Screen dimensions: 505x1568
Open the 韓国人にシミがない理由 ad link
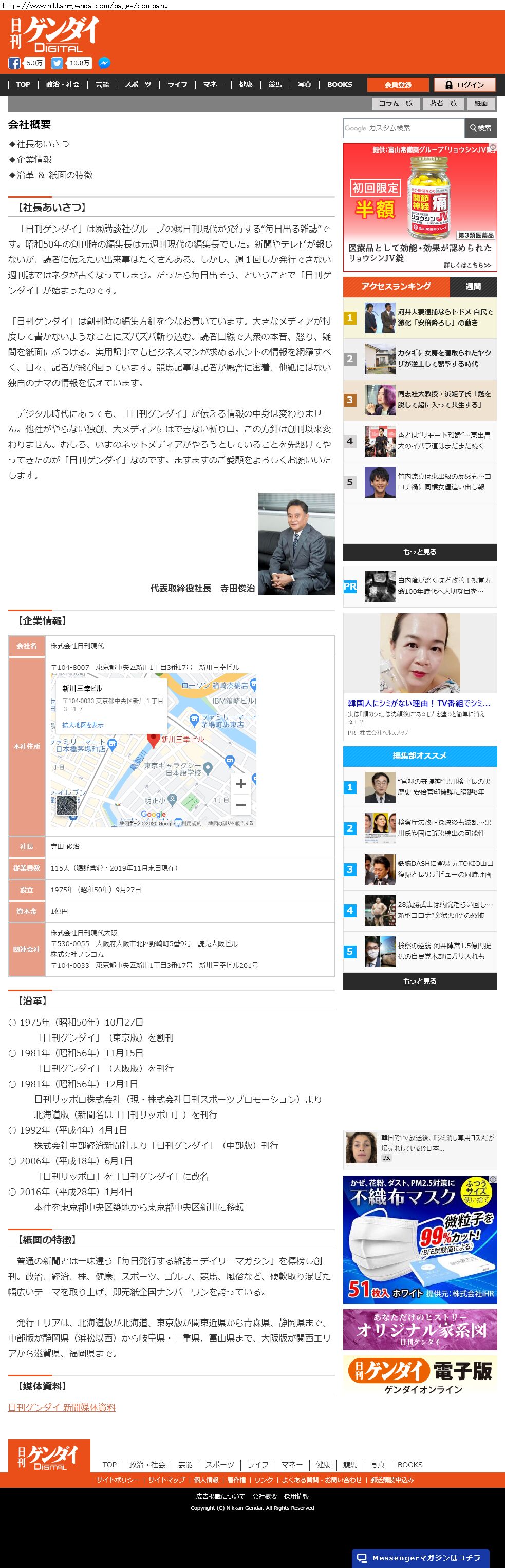pos(419,703)
